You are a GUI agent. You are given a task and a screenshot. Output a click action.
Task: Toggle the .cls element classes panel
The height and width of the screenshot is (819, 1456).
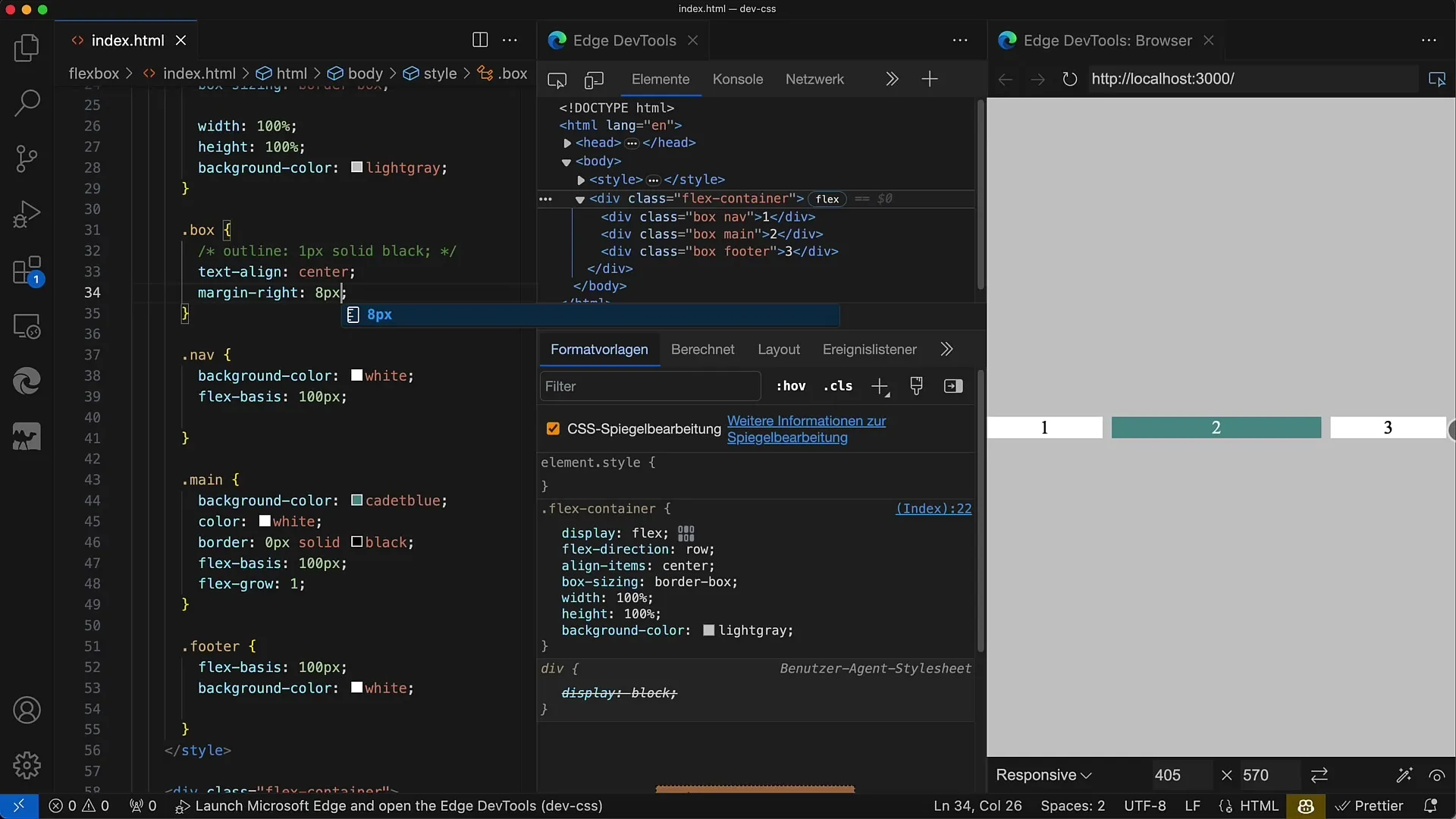[838, 386]
